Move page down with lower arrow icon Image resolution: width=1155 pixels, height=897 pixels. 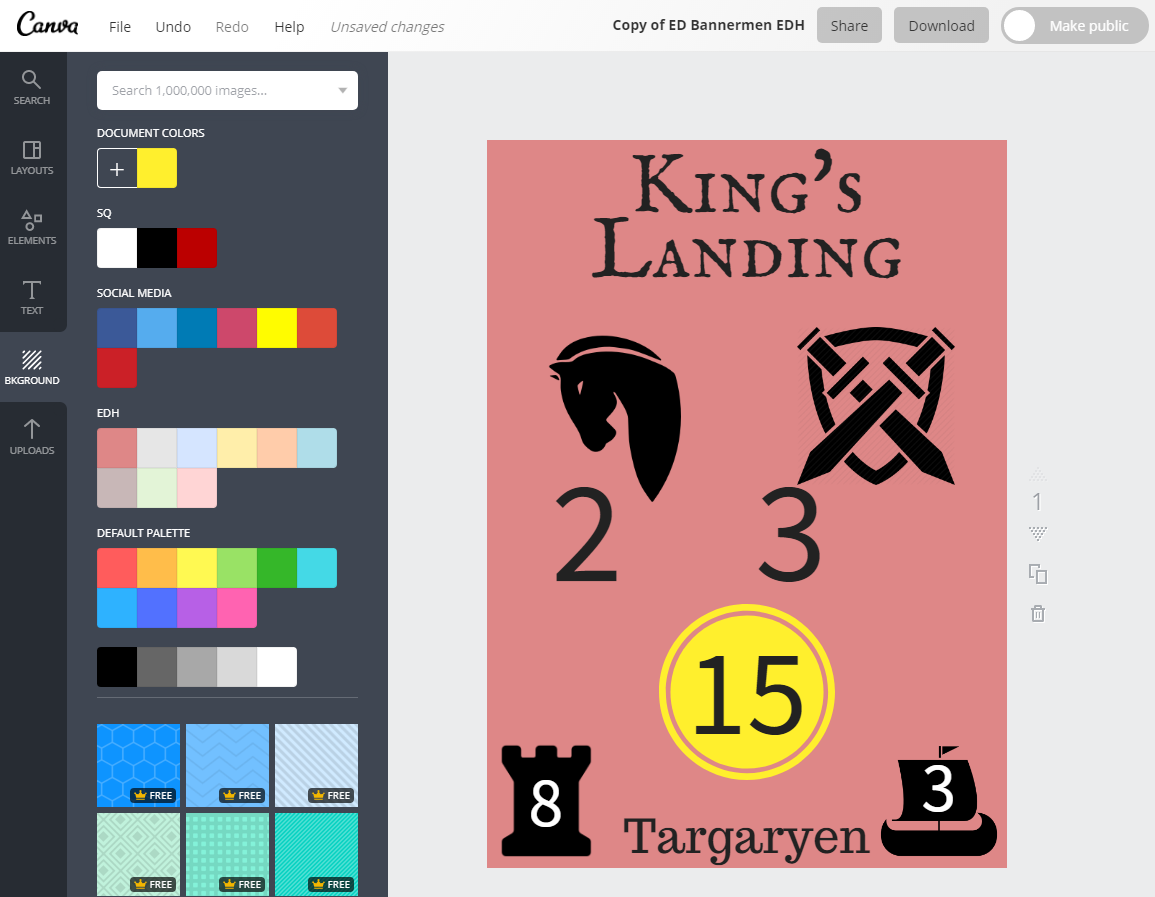click(x=1037, y=533)
